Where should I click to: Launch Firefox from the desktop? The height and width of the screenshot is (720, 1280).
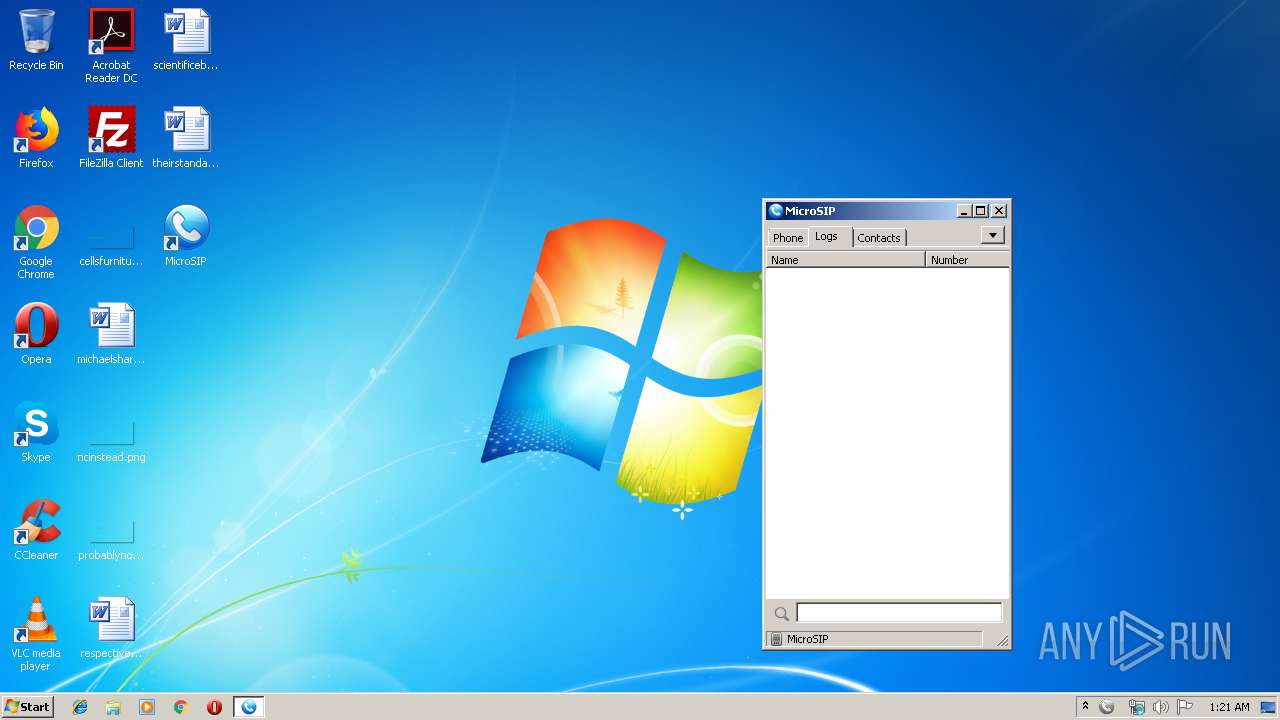[36, 139]
